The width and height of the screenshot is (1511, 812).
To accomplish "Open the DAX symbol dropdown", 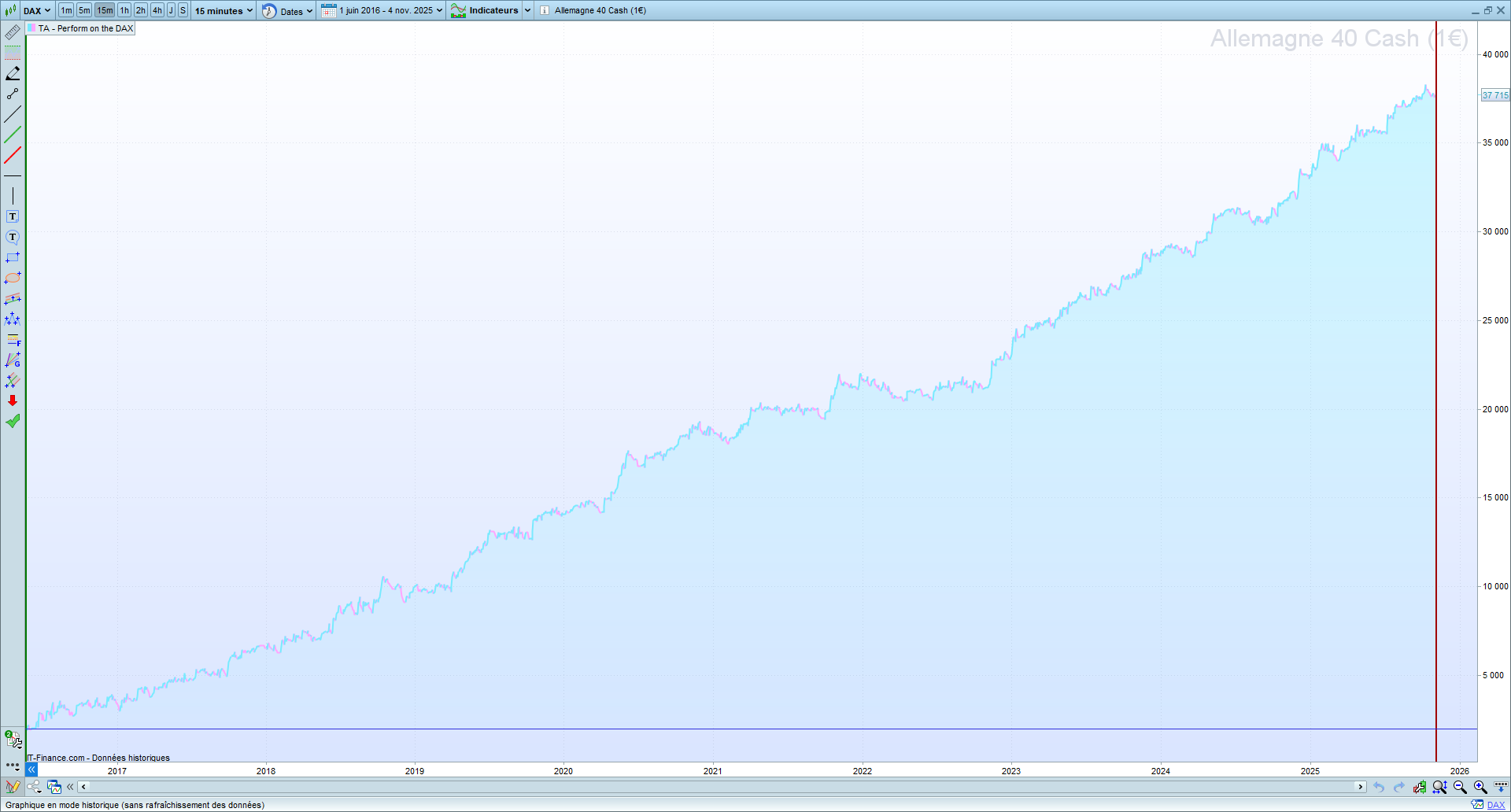I will (x=36, y=10).
